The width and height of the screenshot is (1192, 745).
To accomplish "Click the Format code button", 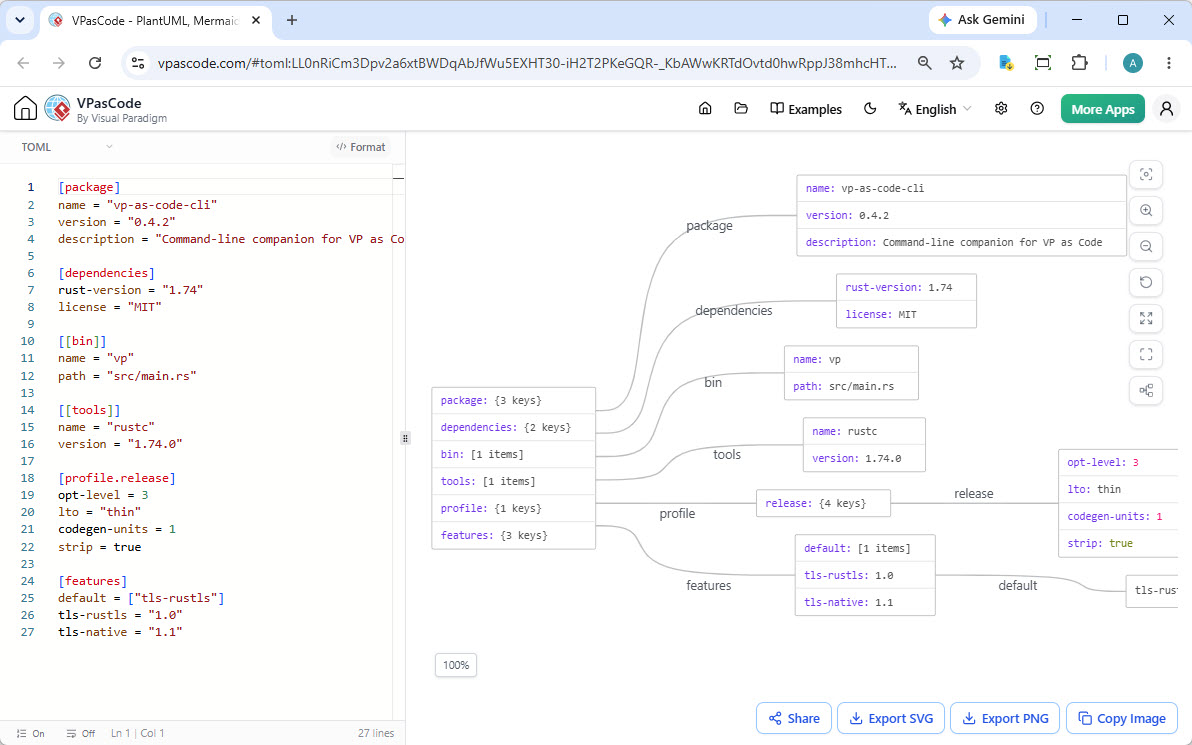I will 361,147.
